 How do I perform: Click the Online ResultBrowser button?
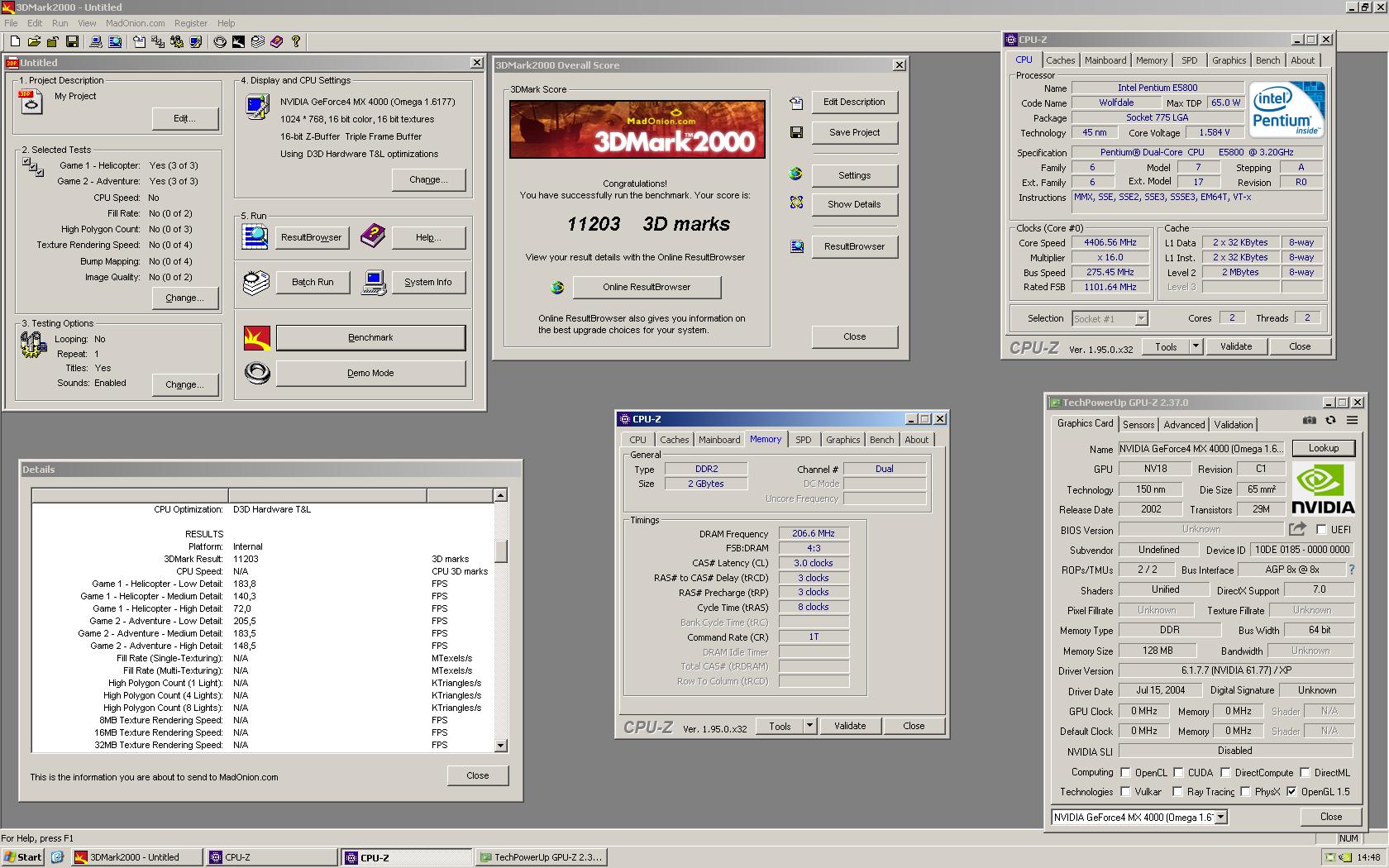[x=647, y=287]
